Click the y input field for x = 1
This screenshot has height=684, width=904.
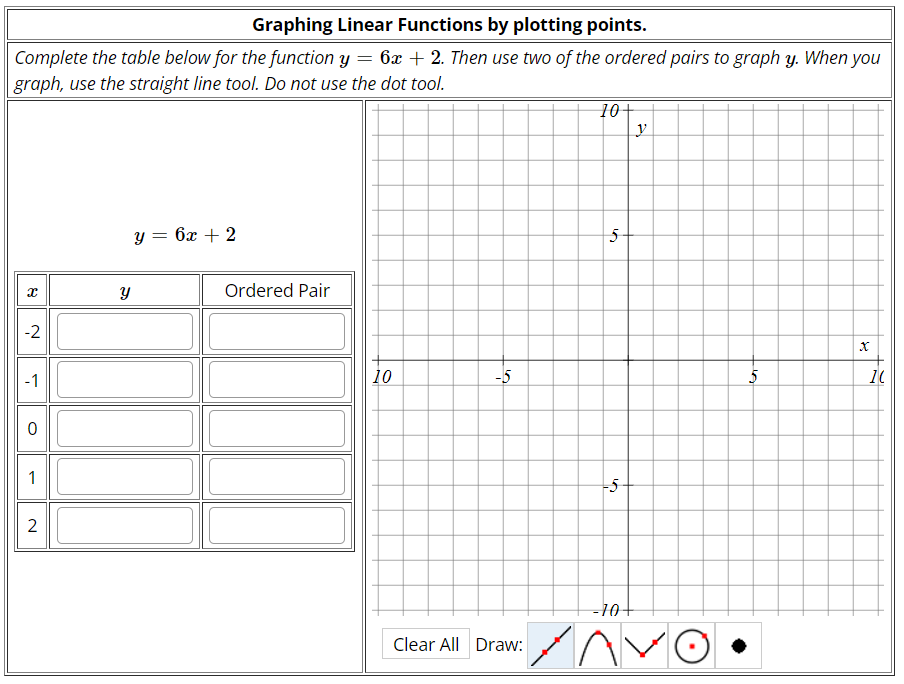(x=123, y=477)
